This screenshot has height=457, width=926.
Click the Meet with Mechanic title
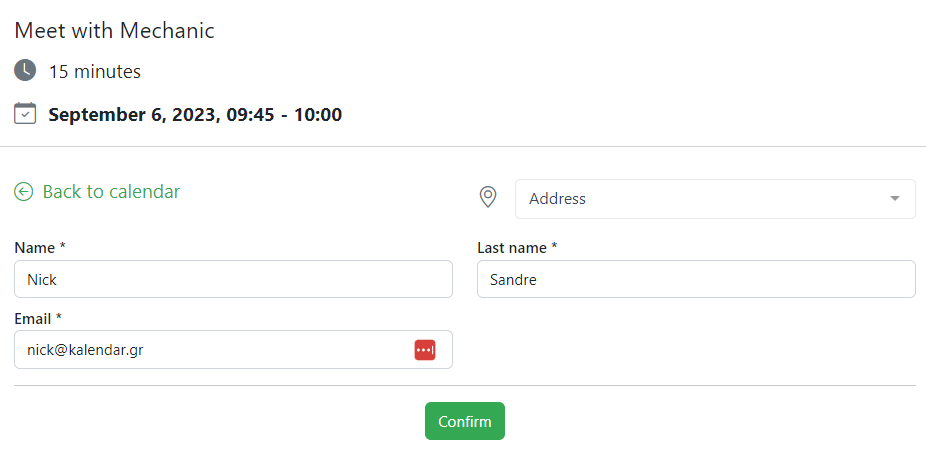(x=114, y=30)
